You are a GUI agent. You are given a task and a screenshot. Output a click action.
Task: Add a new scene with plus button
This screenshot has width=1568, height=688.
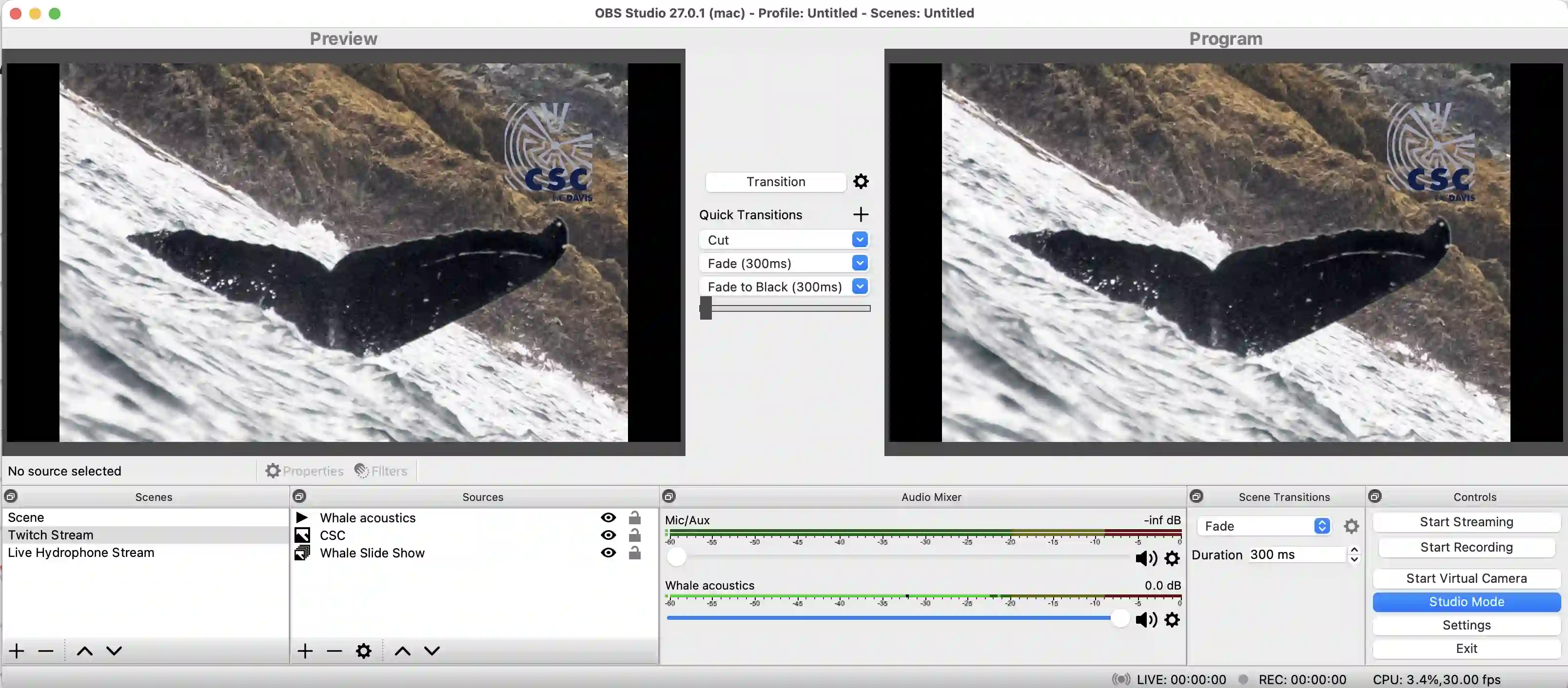point(17,651)
